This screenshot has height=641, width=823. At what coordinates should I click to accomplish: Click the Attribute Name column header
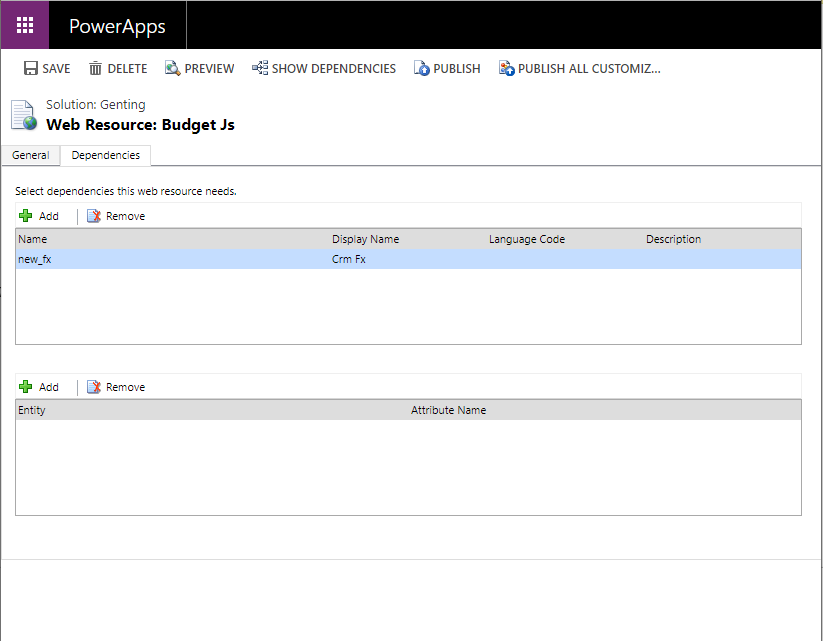448,411
